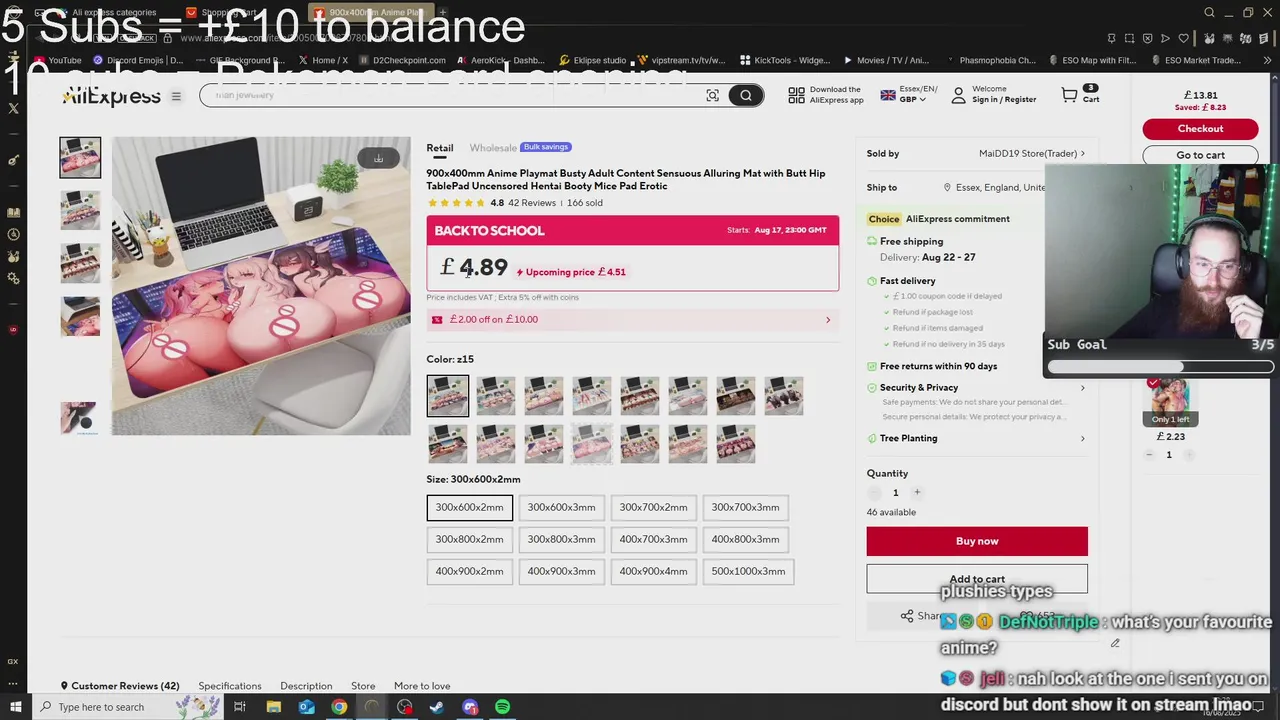Click the AliExpress search input field

[x=450, y=95]
